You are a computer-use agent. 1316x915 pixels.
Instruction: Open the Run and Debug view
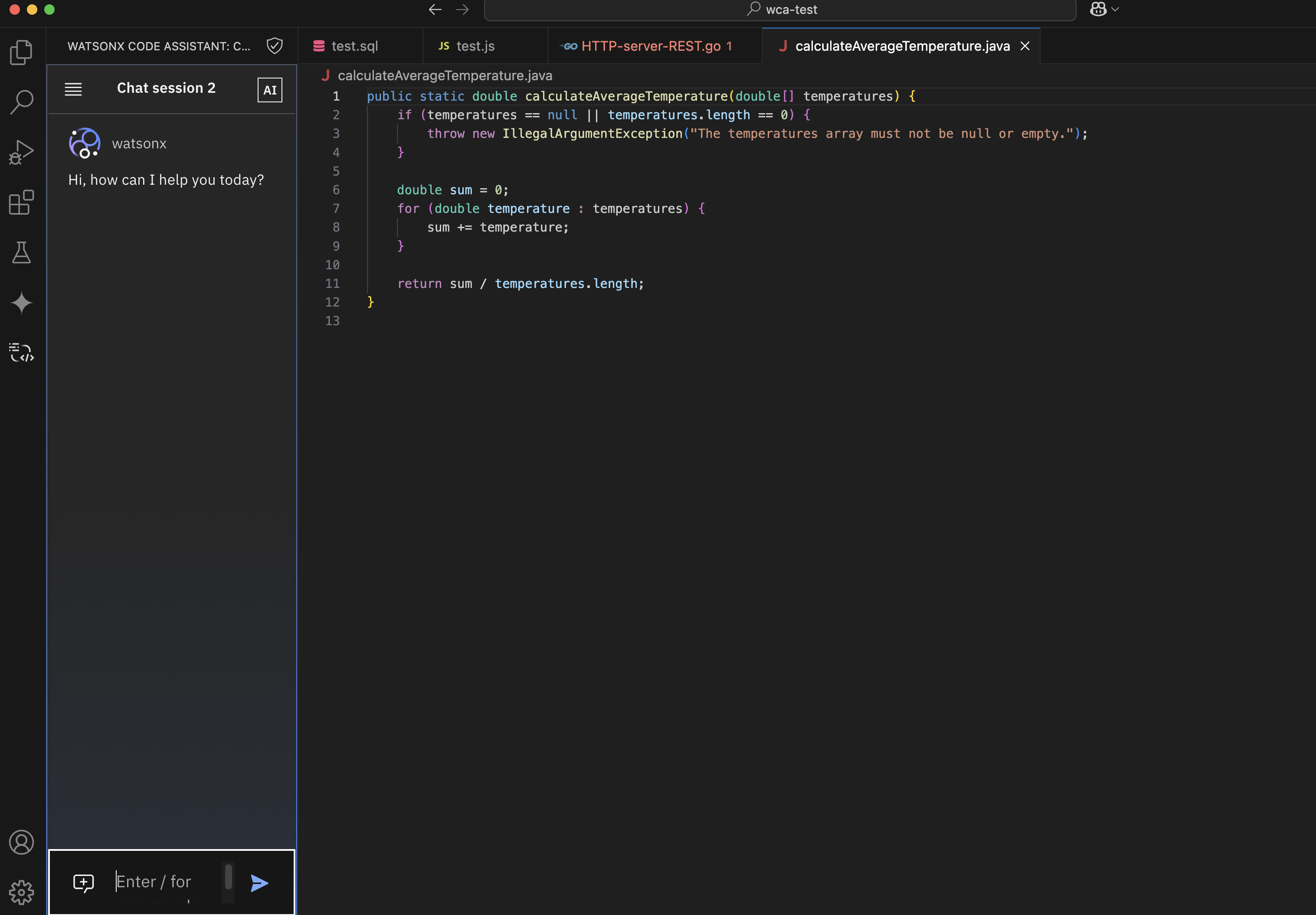pos(22,152)
